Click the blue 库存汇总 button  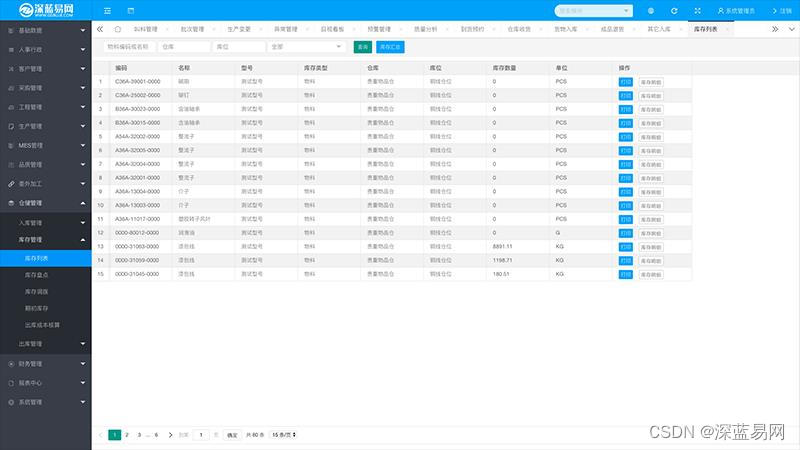390,47
